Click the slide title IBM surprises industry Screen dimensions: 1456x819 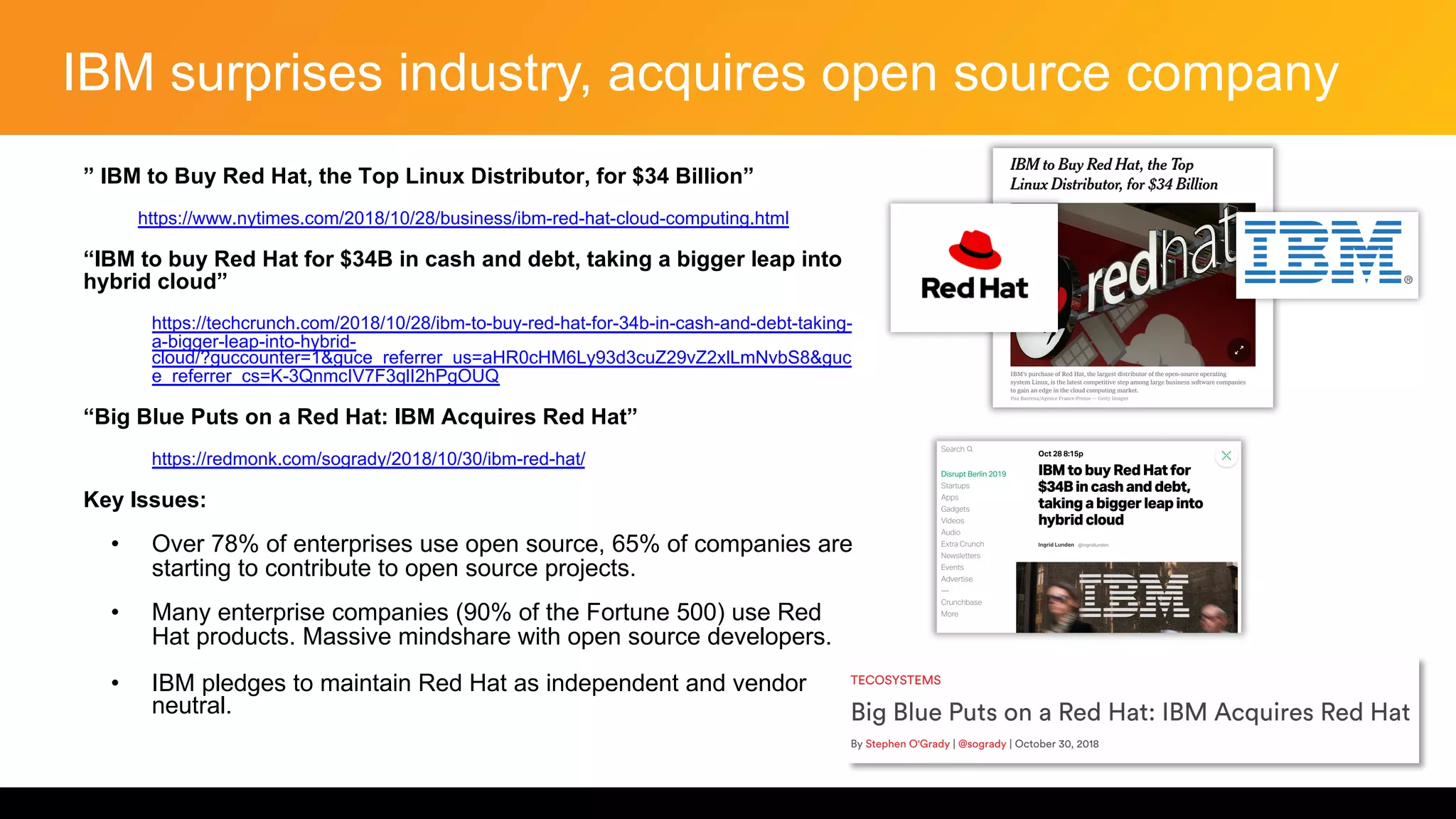pos(701,73)
